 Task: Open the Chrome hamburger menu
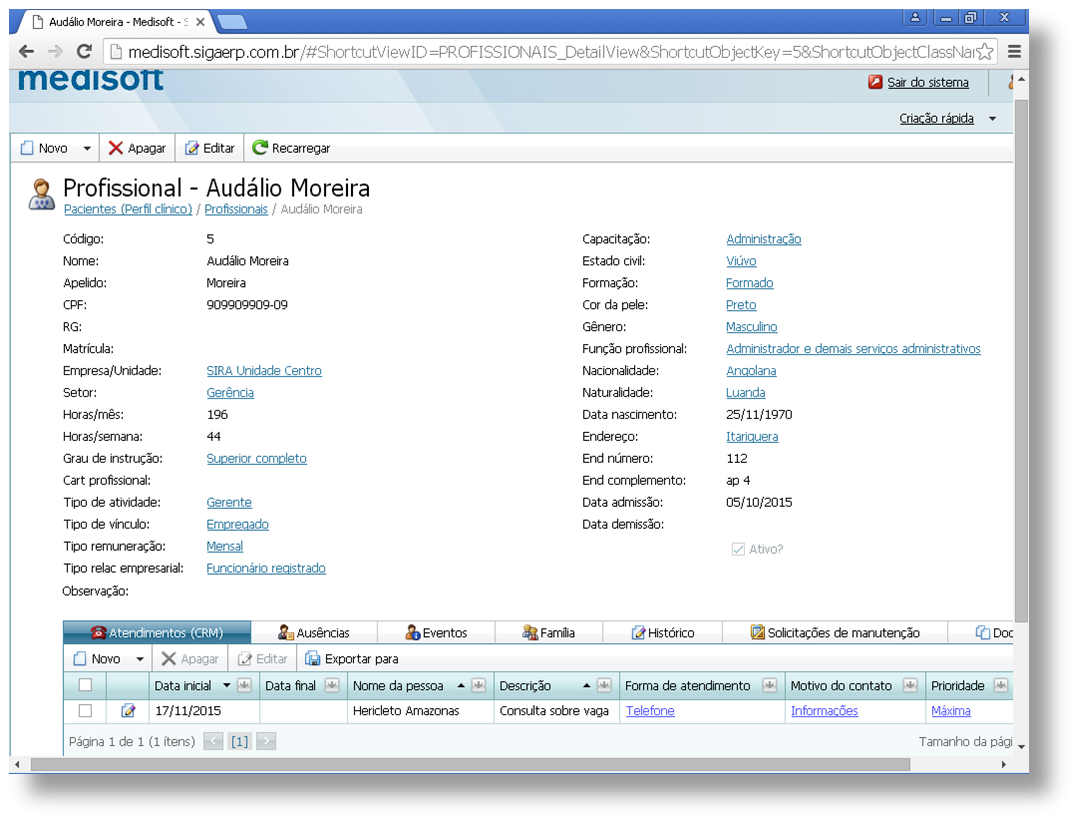click(x=1014, y=52)
